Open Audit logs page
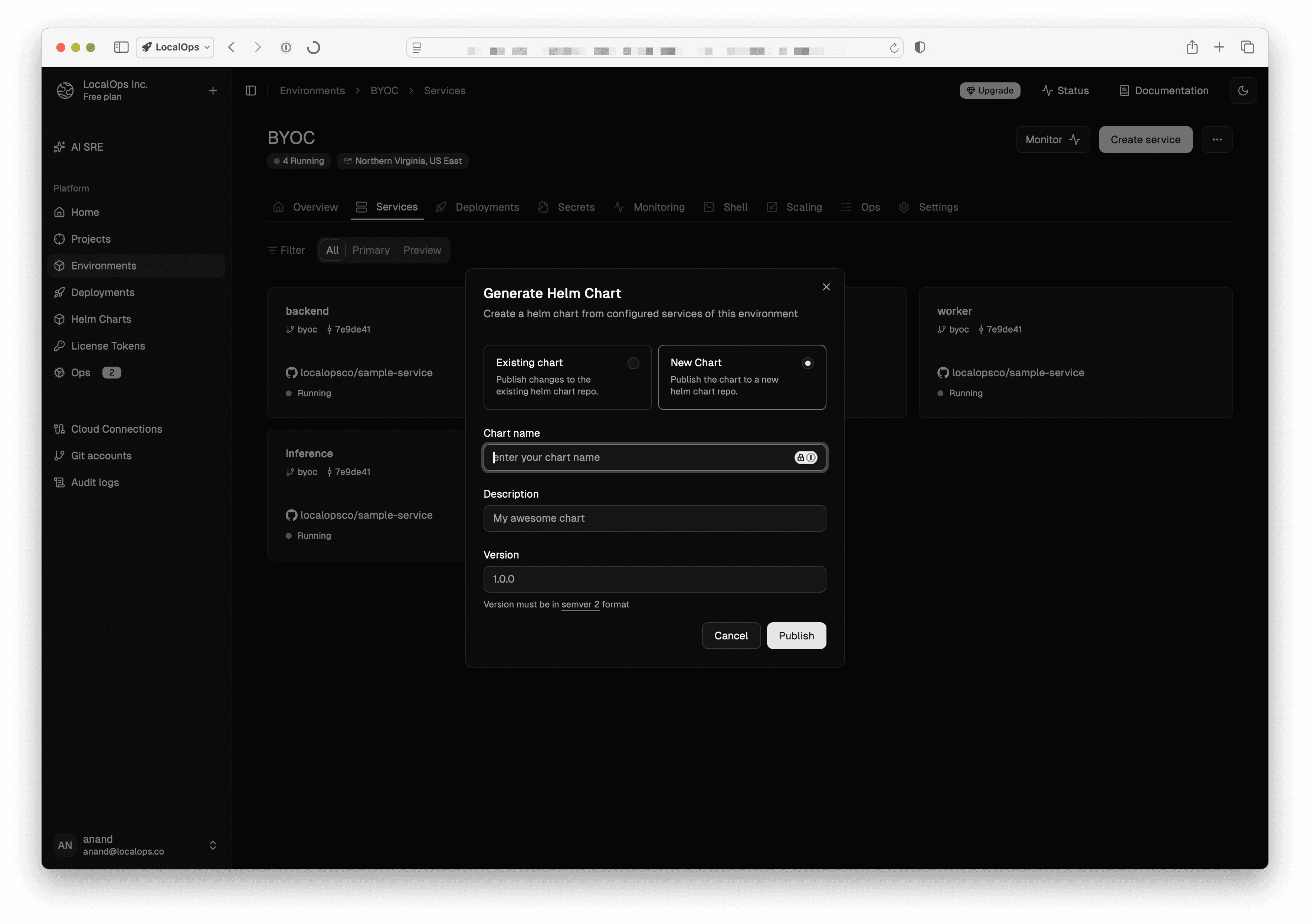Viewport: 1310px width, 924px height. (95, 482)
